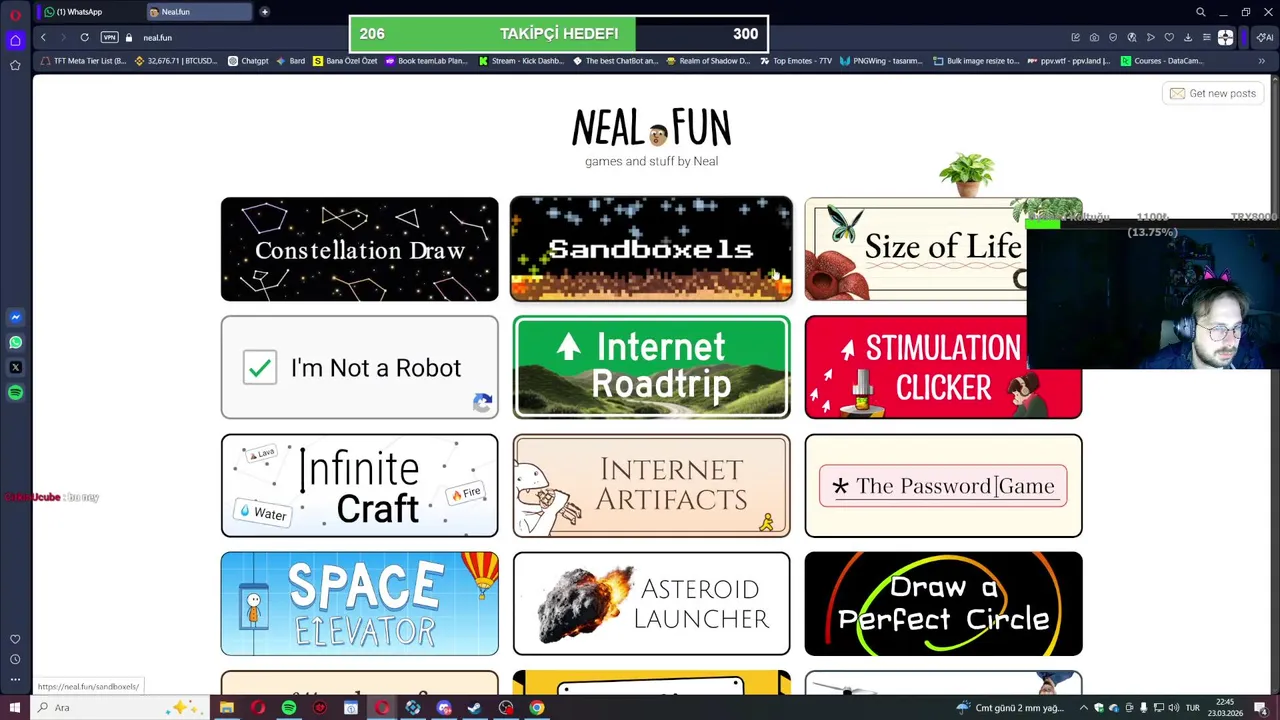Open the Infinite Craft card

(x=359, y=485)
